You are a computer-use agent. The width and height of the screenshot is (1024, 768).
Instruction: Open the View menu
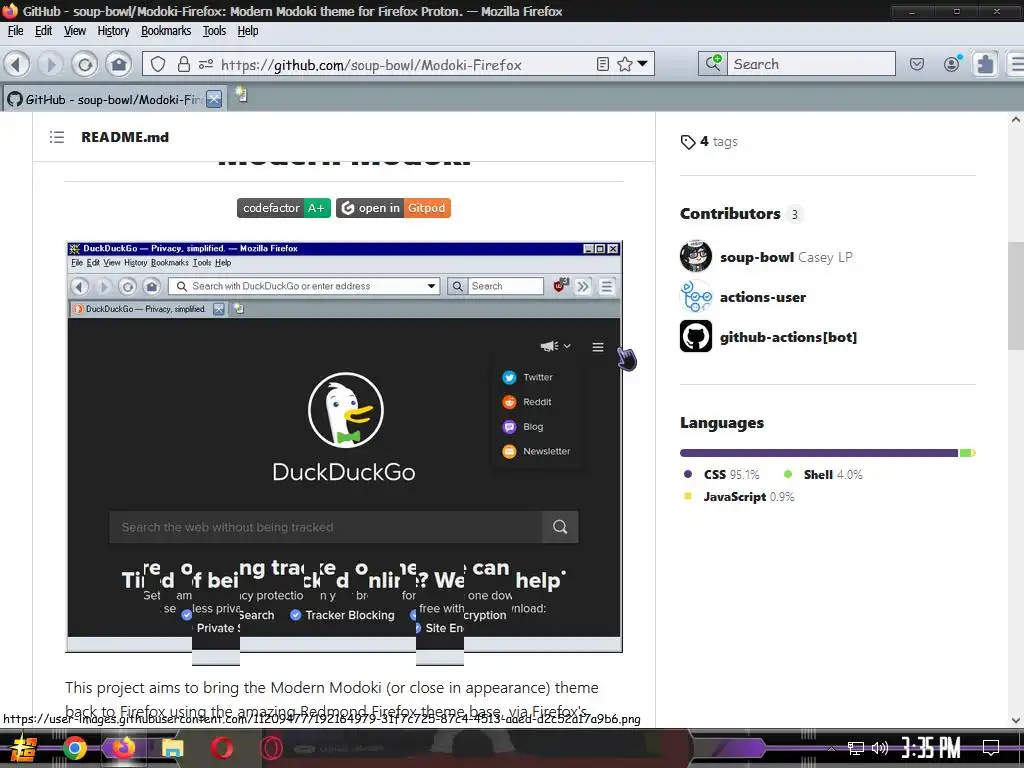74,31
